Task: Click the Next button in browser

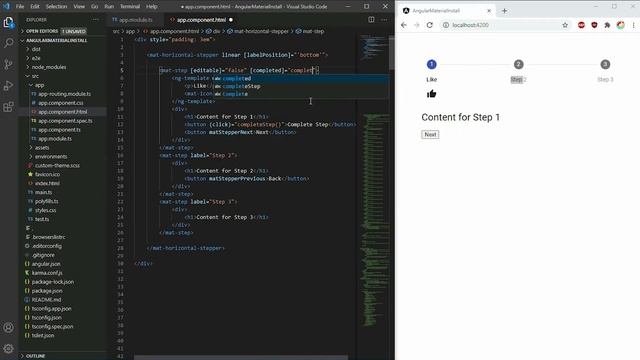Action: click(430, 134)
